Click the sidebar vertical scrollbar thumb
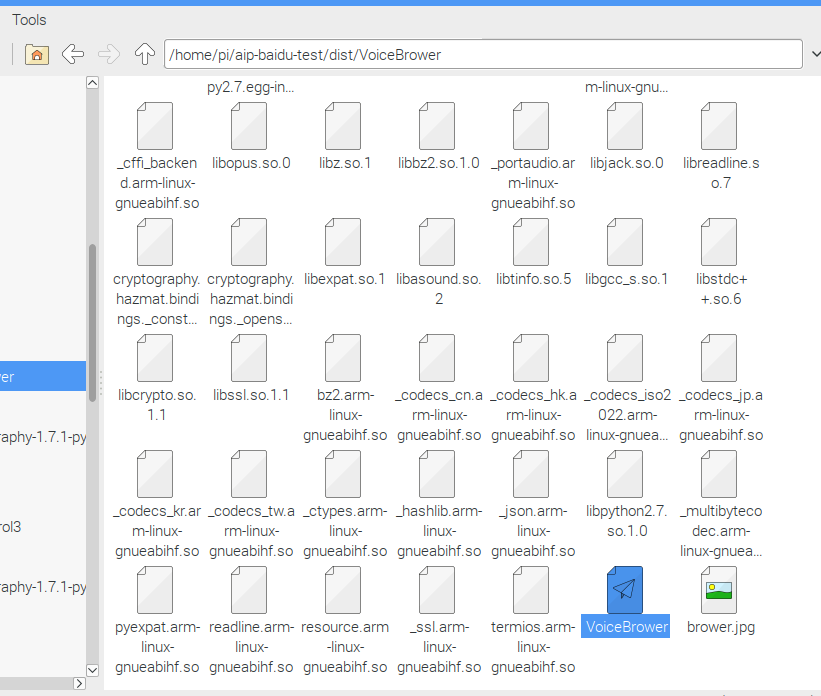 point(92,323)
